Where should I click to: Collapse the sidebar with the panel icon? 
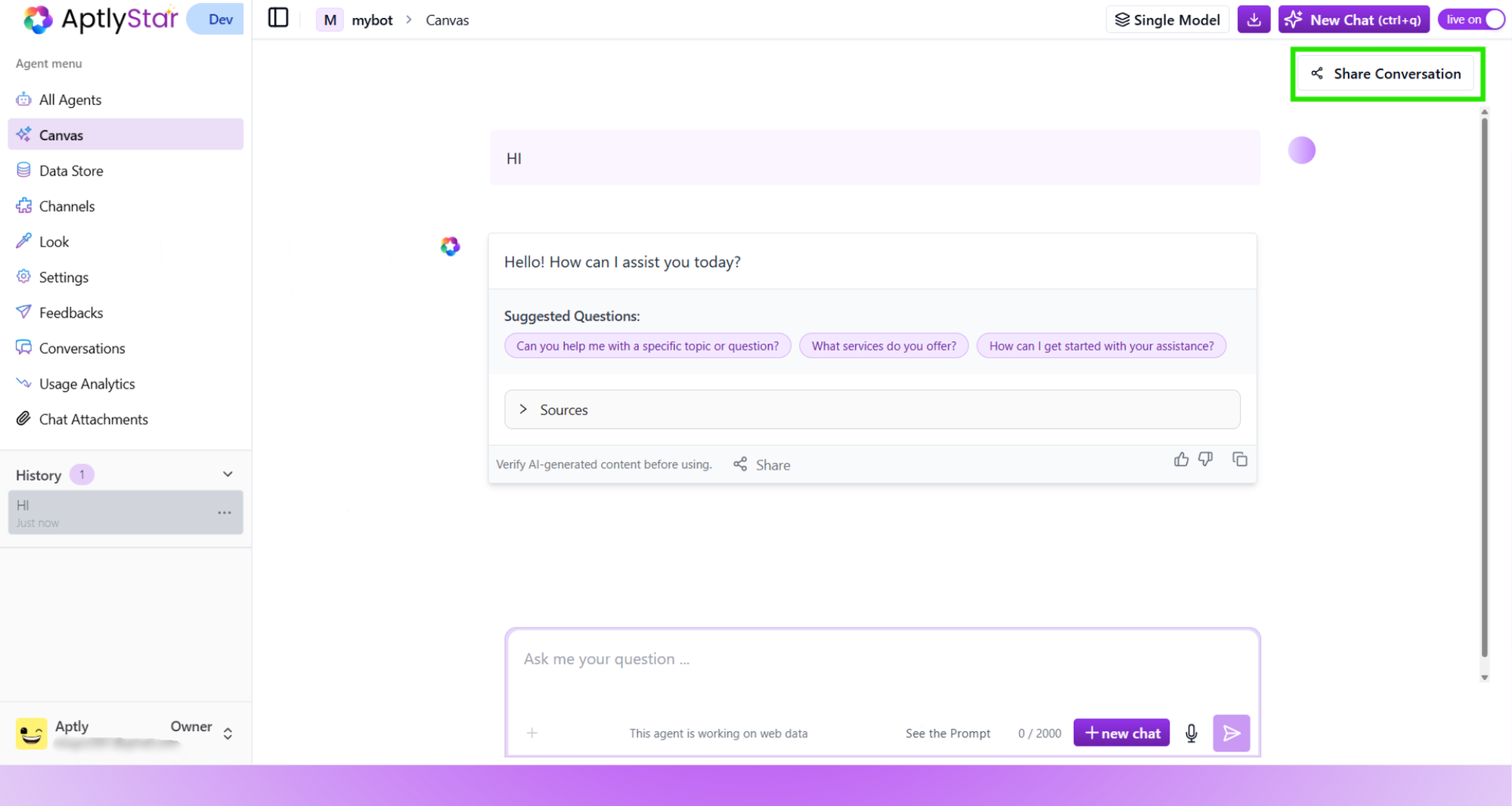tap(277, 17)
